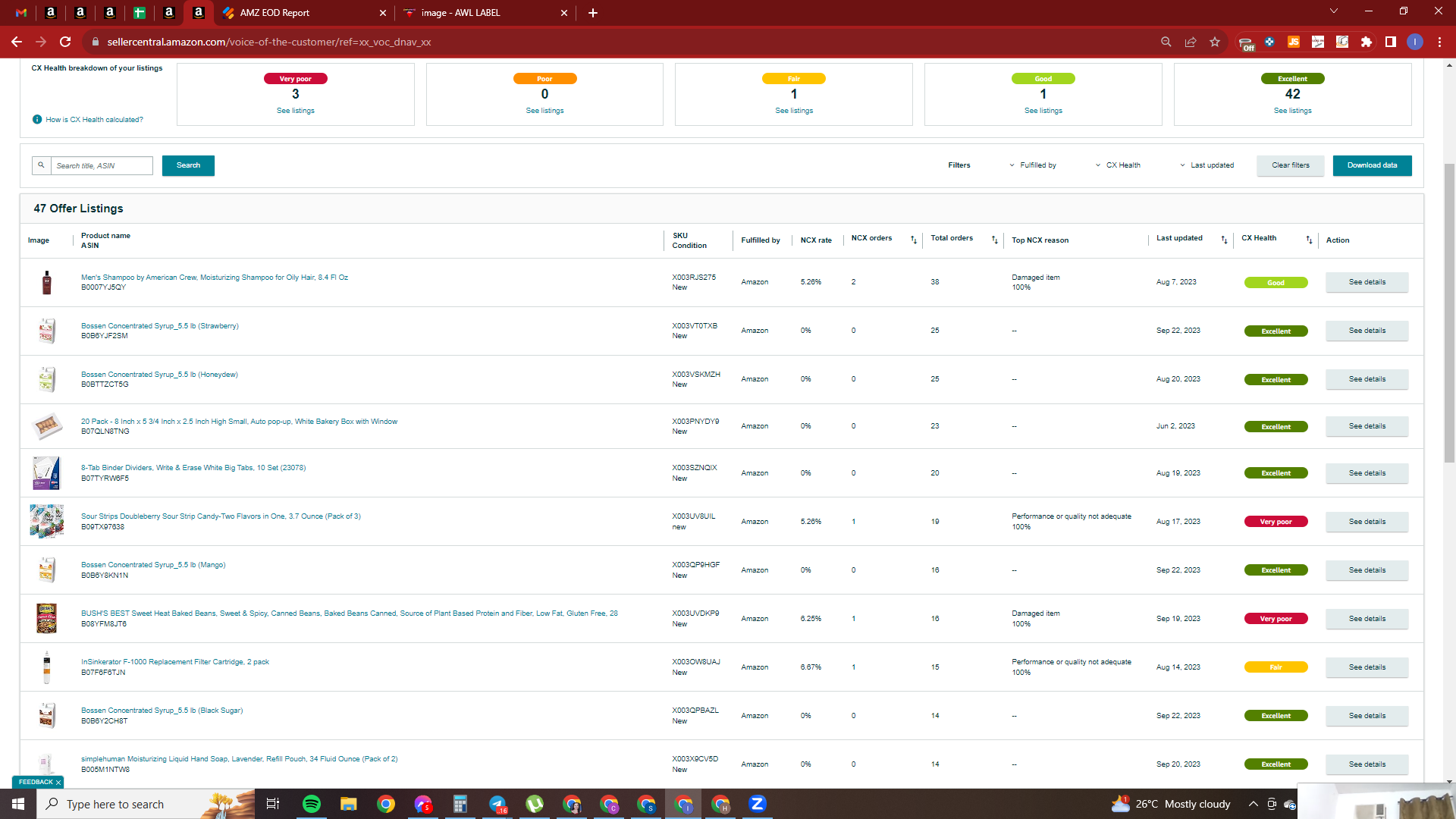See listings under Poor

545,111
